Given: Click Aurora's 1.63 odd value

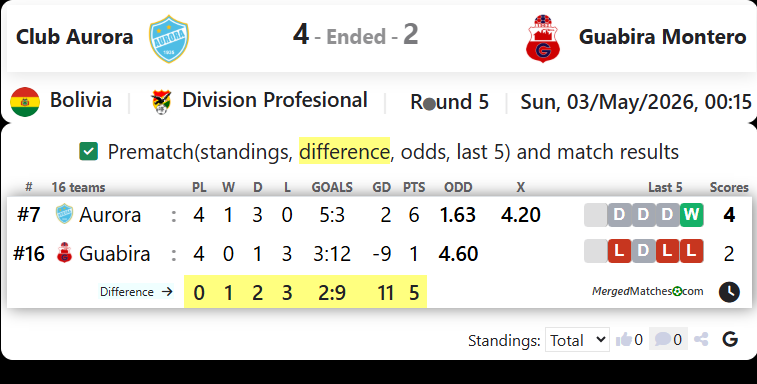Looking at the screenshot, I should click(458, 215).
